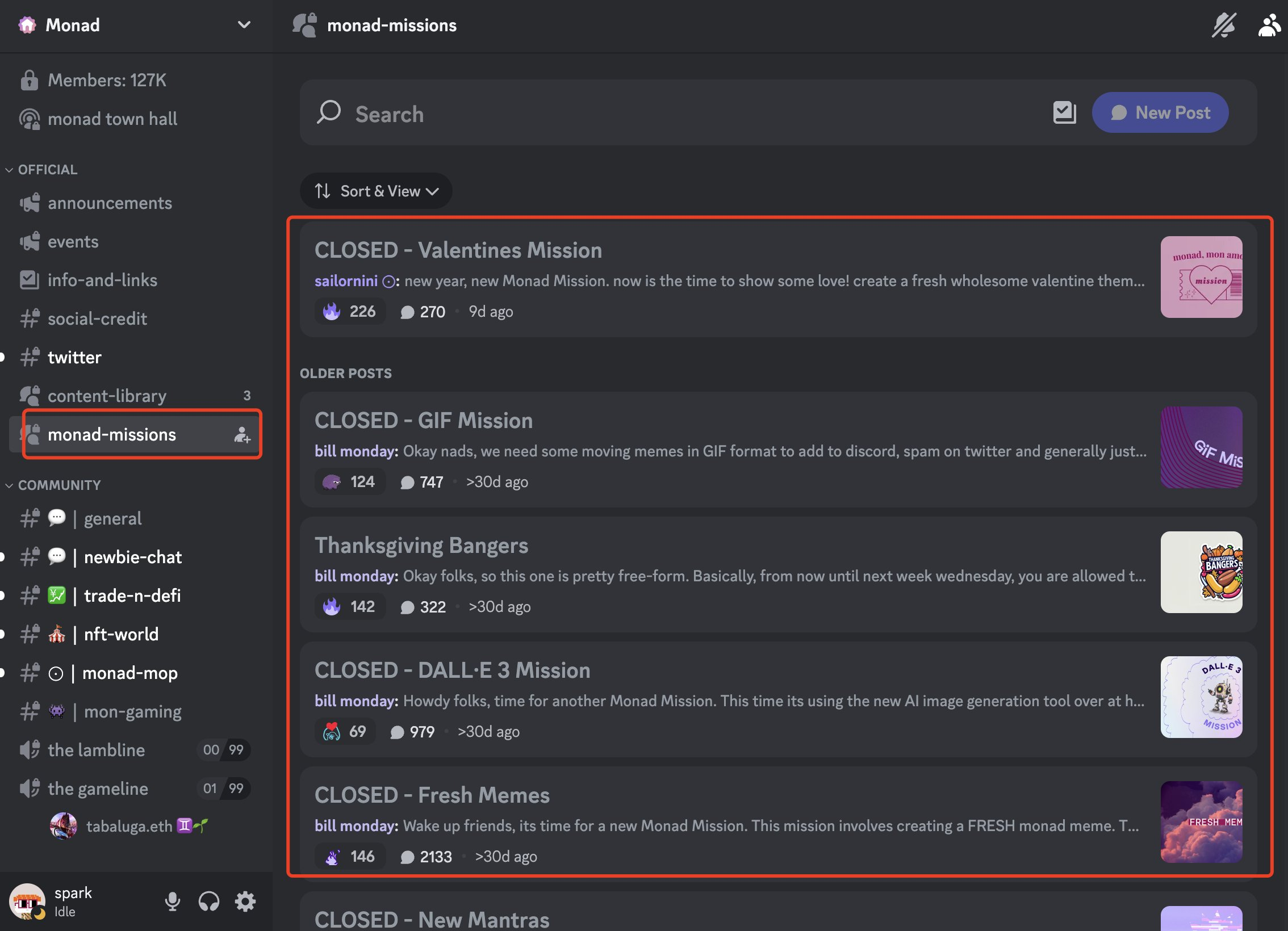
Task: Click the add member icon on monad-missions
Action: [x=242, y=434]
